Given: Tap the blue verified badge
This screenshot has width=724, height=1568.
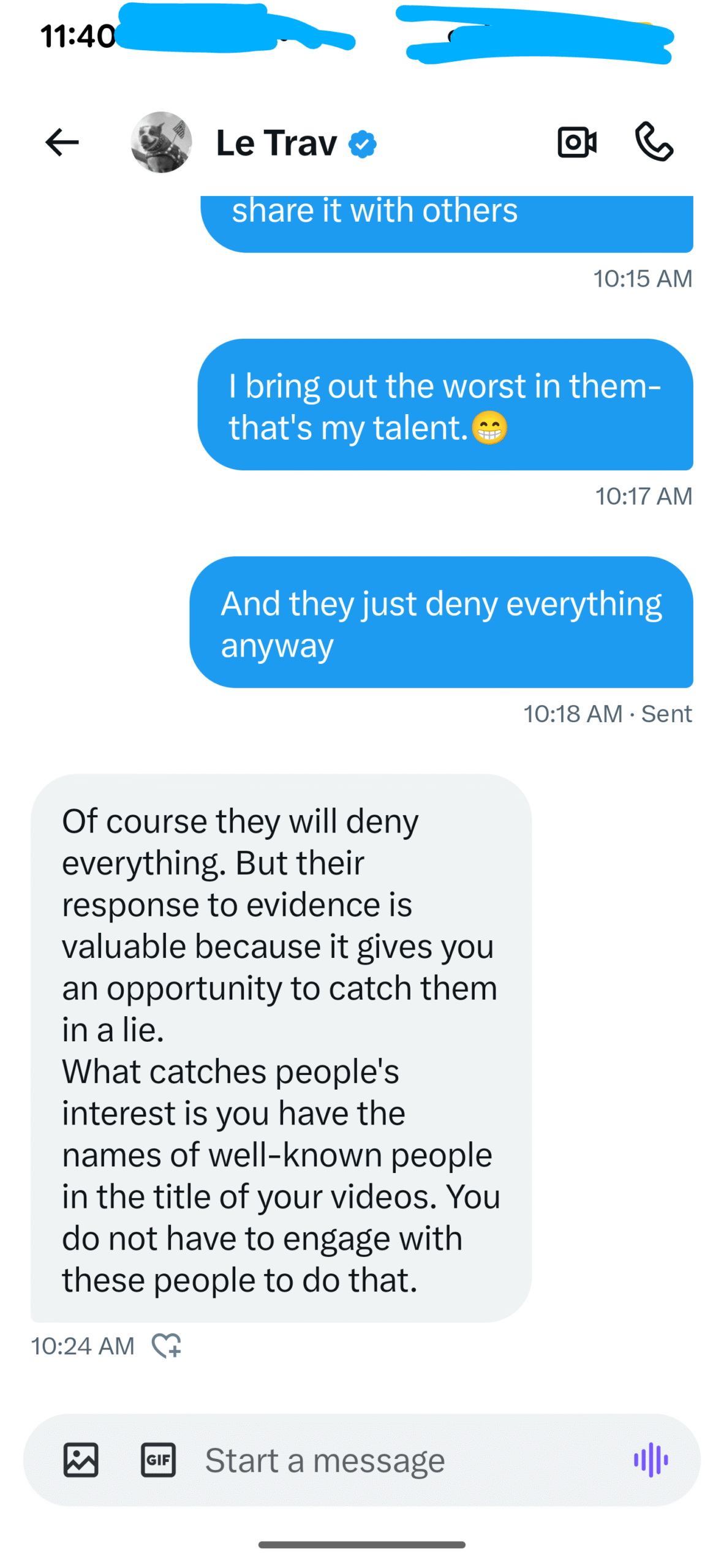Looking at the screenshot, I should point(363,145).
